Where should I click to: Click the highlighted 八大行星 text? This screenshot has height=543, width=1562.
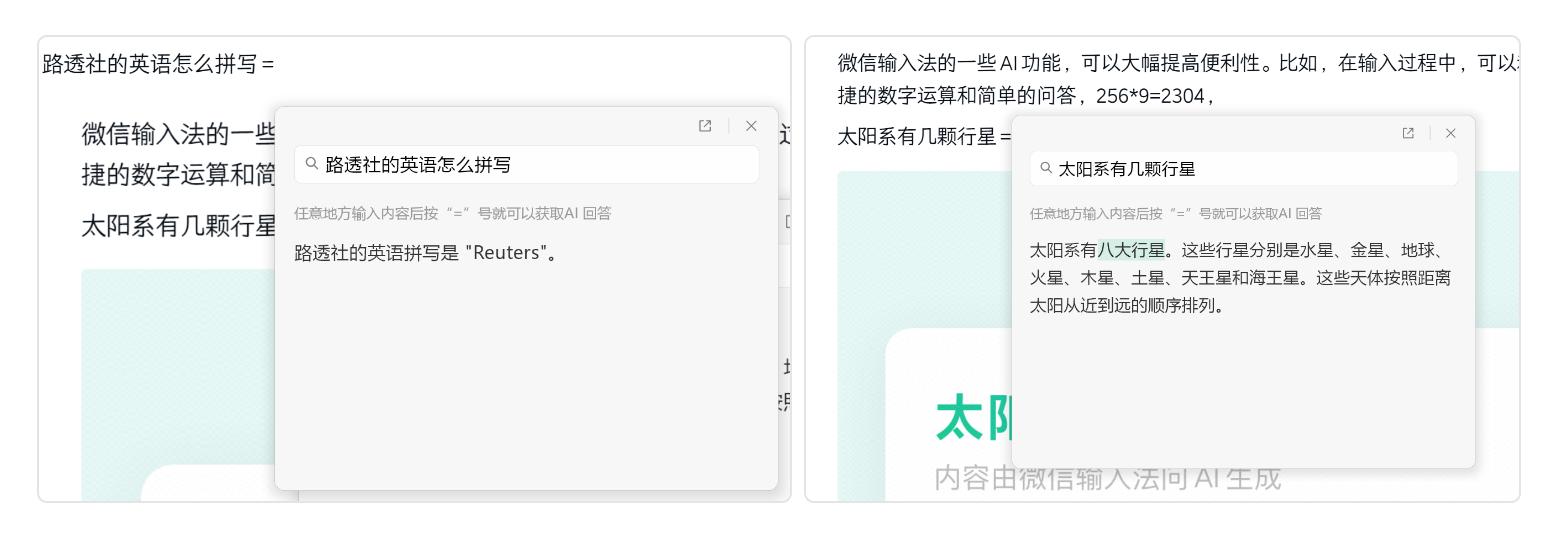1131,250
